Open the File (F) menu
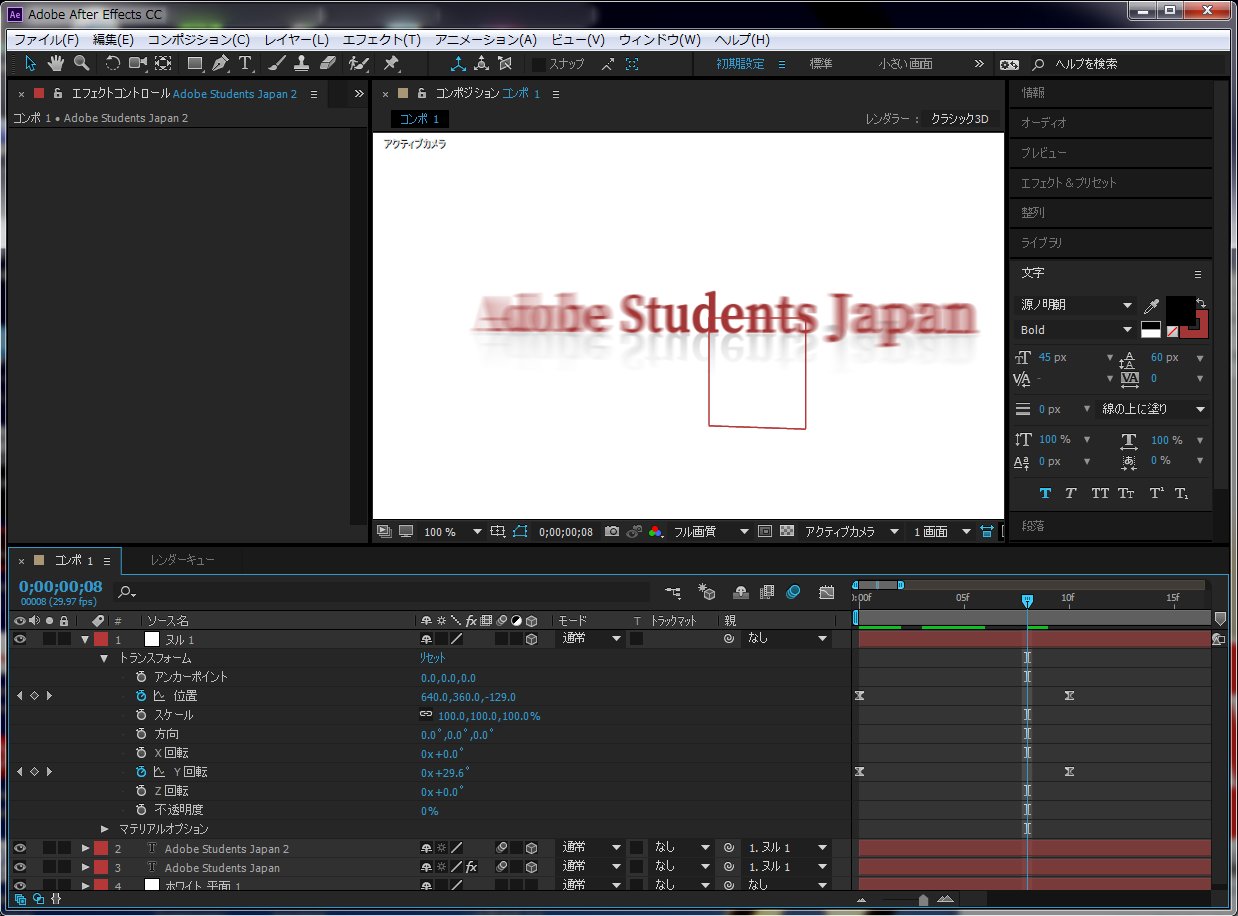The height and width of the screenshot is (916, 1238). (46, 39)
